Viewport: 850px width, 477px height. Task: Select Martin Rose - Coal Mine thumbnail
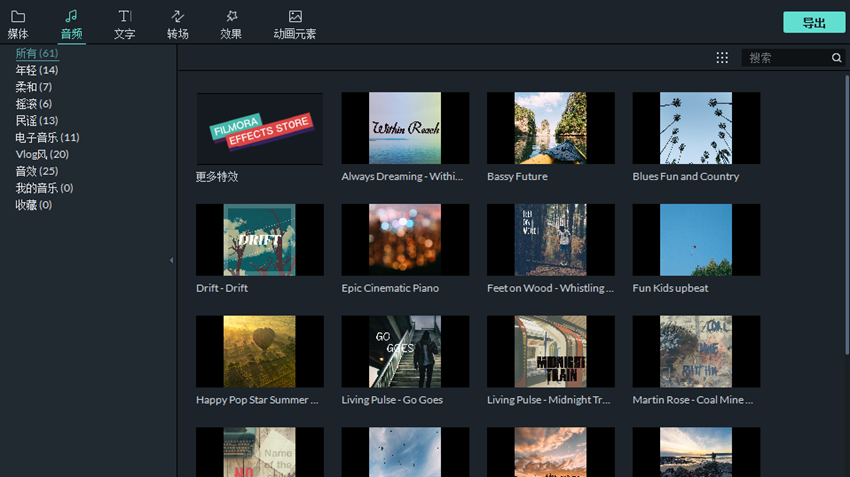point(696,351)
